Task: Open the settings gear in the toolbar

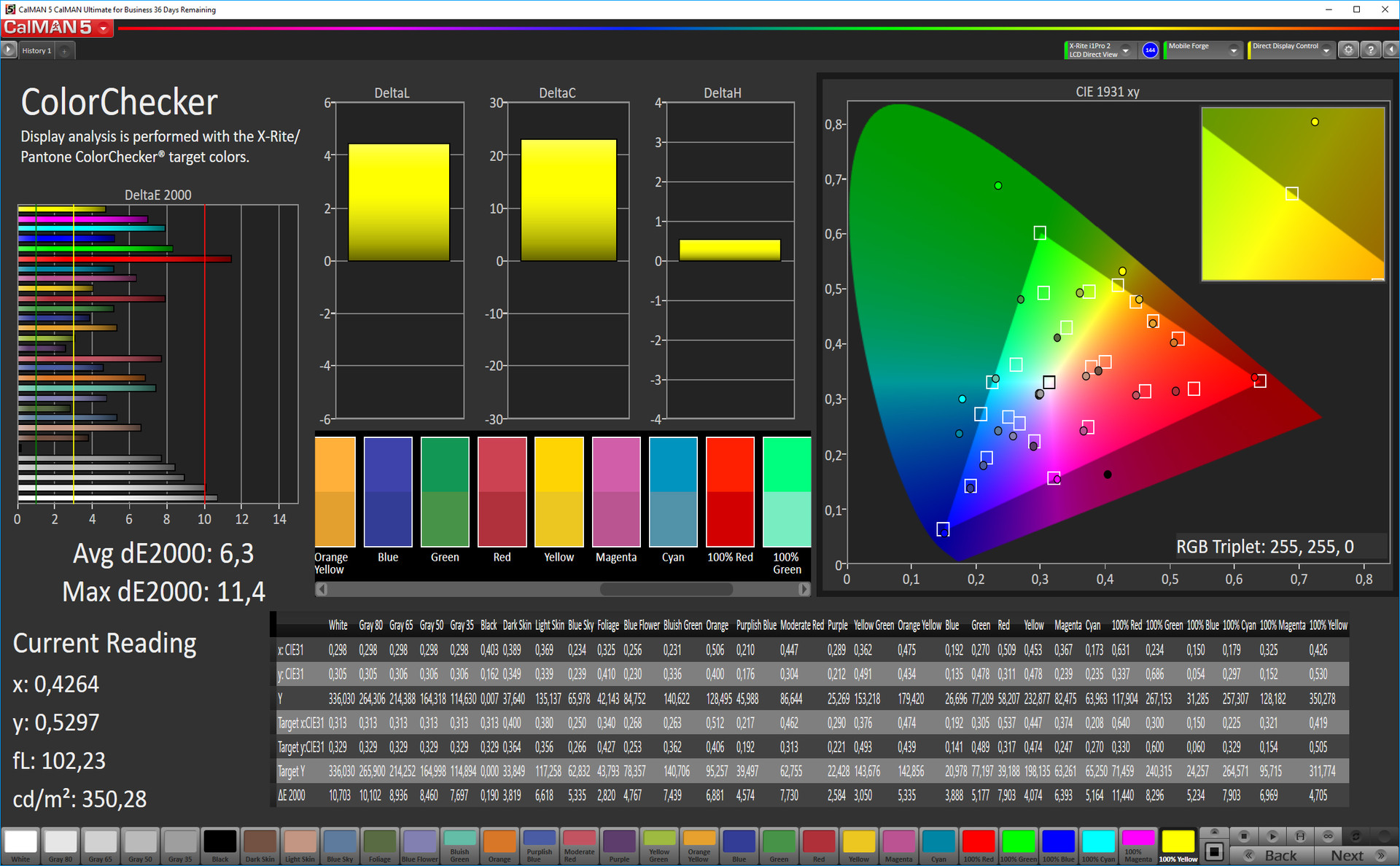Action: click(1348, 50)
